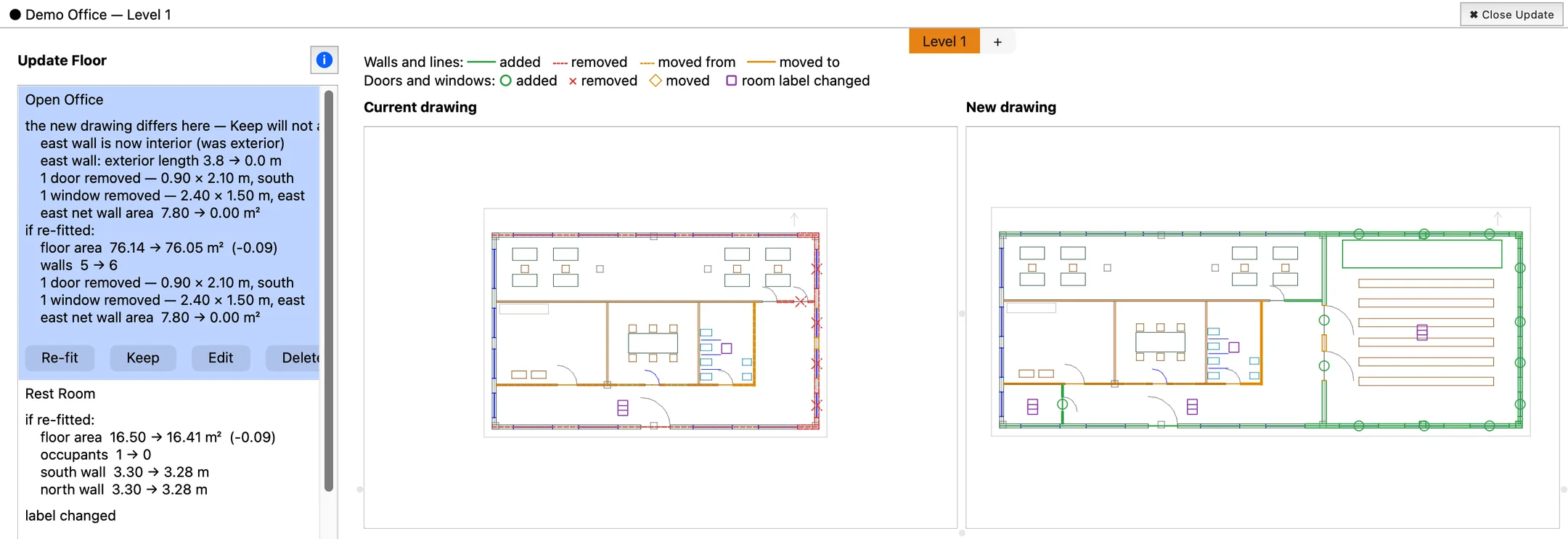Click the blue info icon
The image size is (1568, 539).
click(x=324, y=60)
